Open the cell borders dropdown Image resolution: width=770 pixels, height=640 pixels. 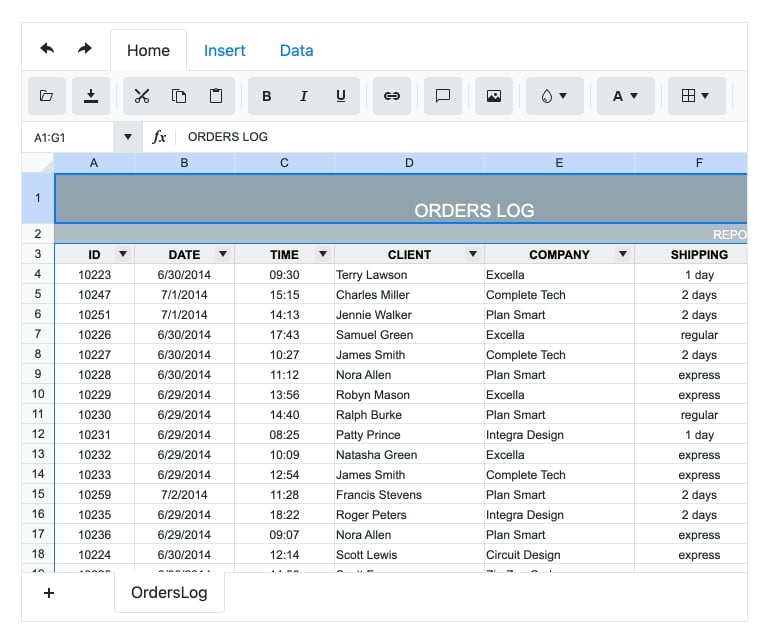pyautogui.click(x=697, y=96)
